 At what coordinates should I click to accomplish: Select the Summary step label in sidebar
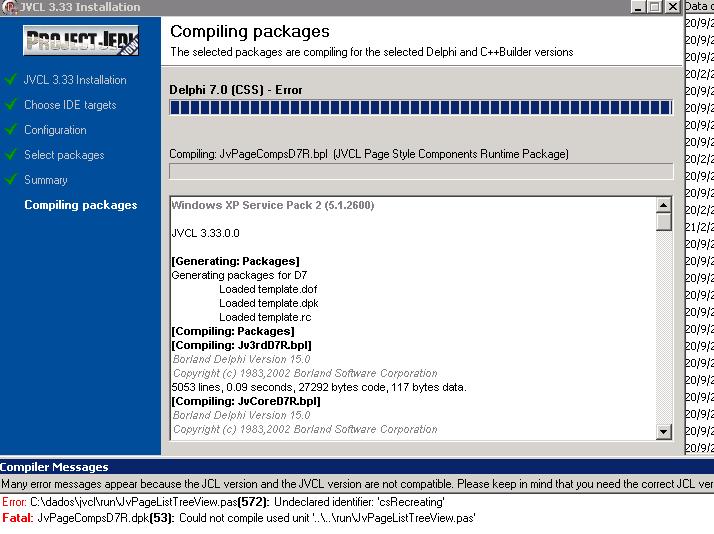[46, 180]
